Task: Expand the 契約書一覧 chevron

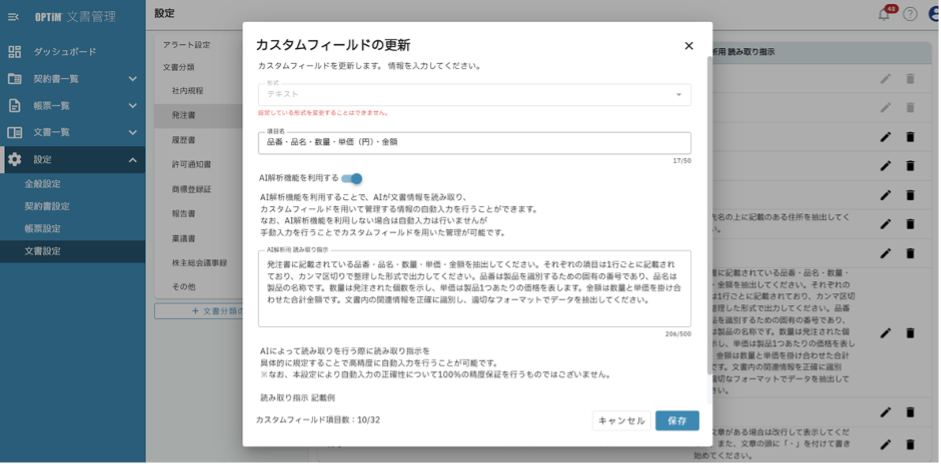Action: point(132,78)
